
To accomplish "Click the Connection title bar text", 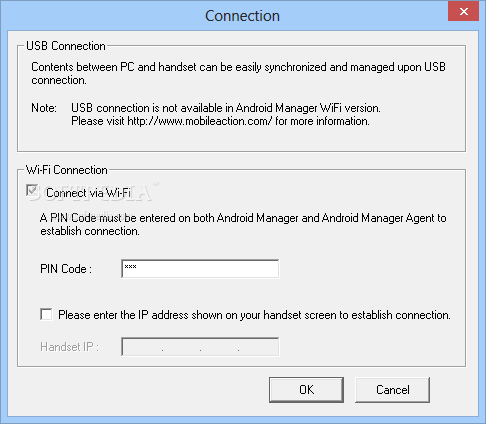I will [x=242, y=16].
